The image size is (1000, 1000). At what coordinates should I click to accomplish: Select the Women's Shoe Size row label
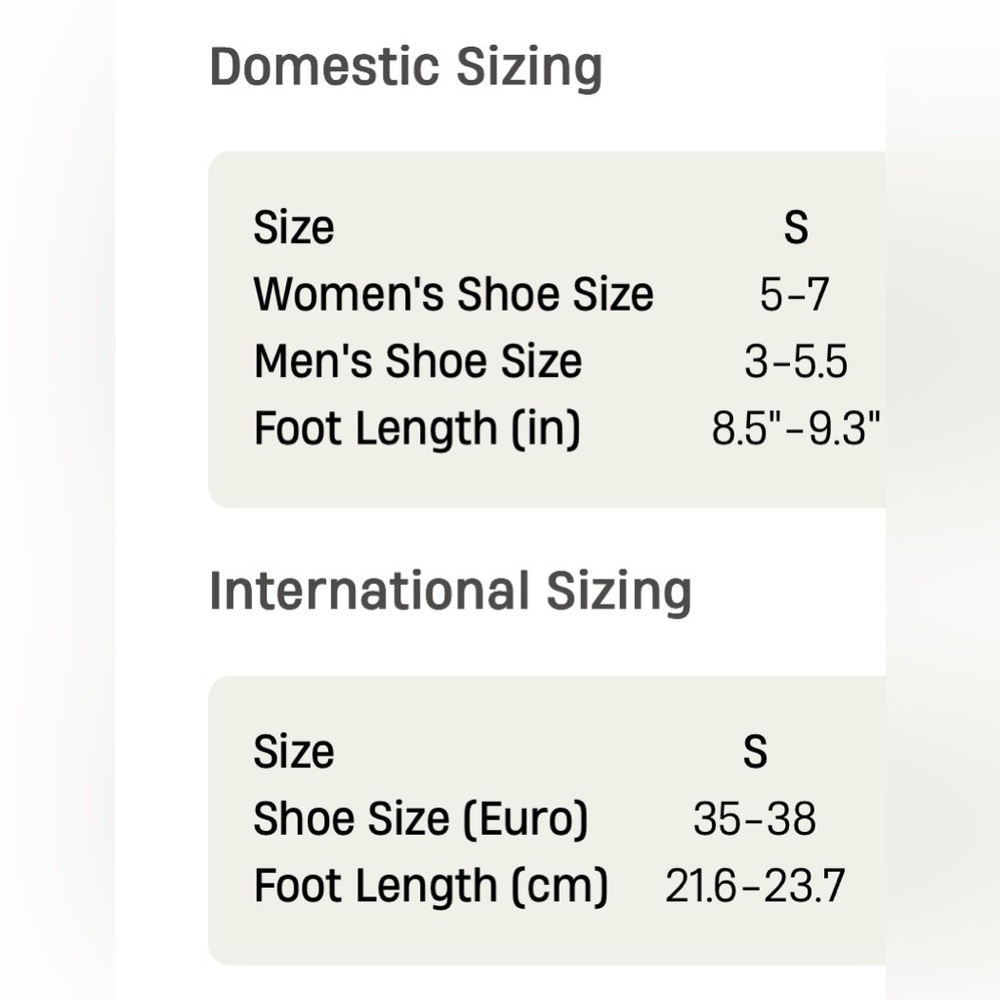pyautogui.click(x=453, y=294)
